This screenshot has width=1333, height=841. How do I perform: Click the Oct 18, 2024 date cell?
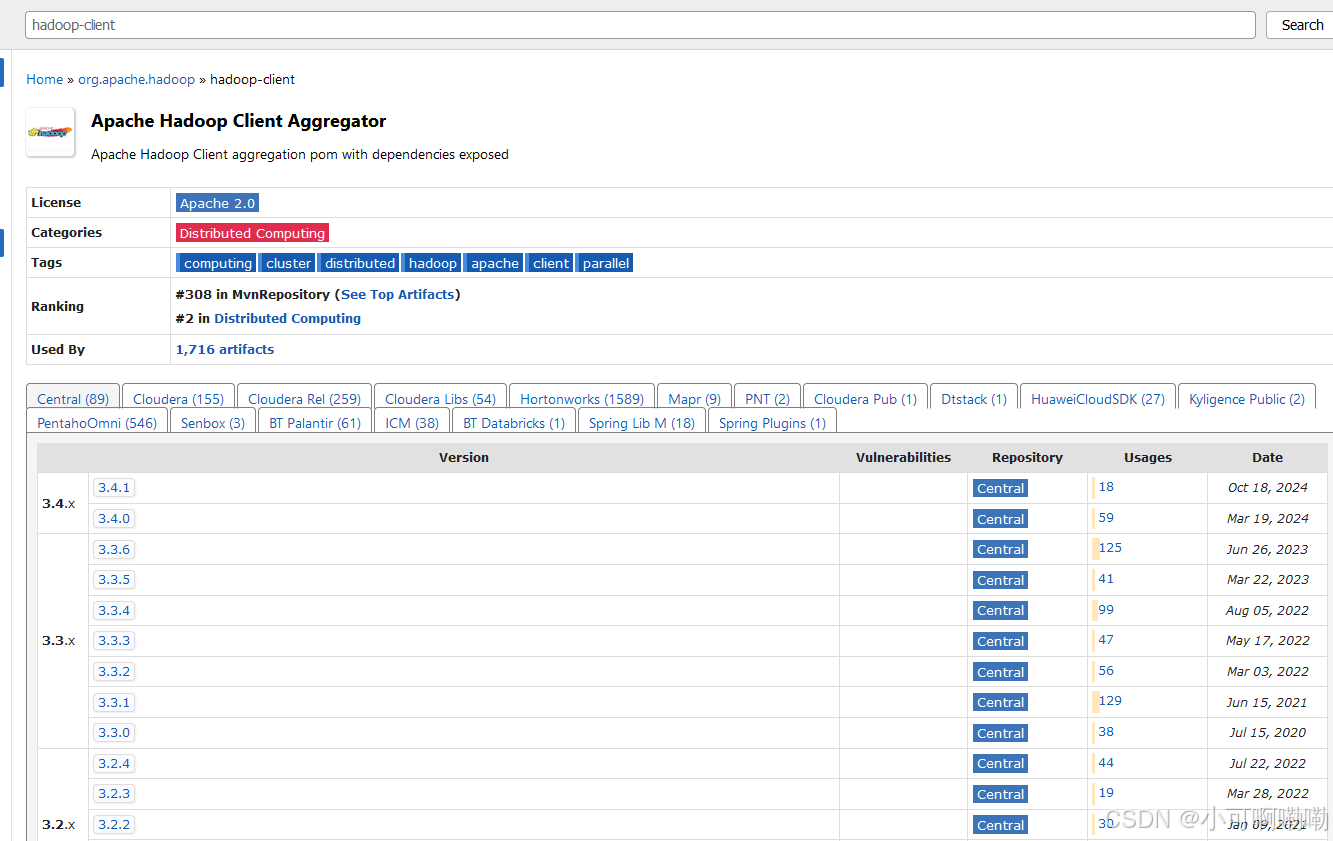[x=1268, y=488]
